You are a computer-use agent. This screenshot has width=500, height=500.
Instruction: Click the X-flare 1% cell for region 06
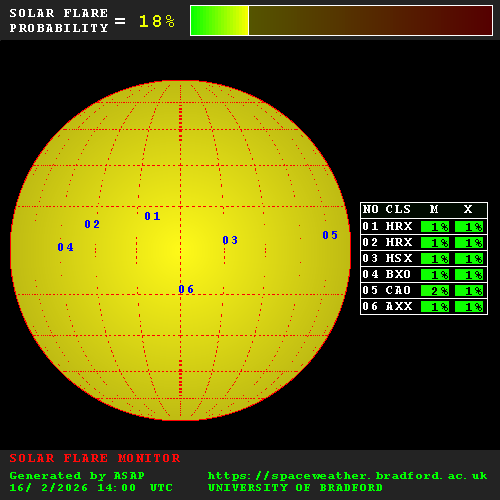coord(469,307)
